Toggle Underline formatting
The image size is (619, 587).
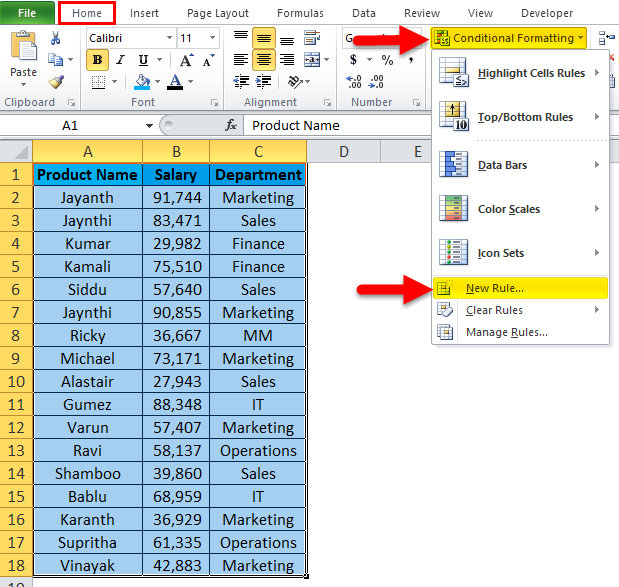point(143,60)
